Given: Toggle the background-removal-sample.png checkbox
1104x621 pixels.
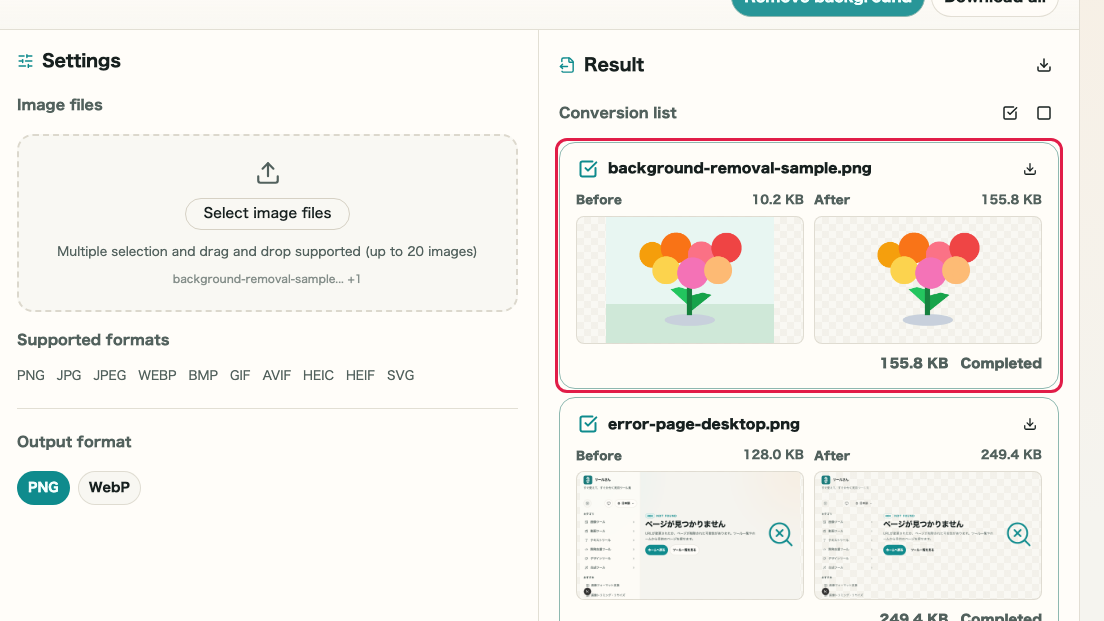Looking at the screenshot, I should (588, 169).
